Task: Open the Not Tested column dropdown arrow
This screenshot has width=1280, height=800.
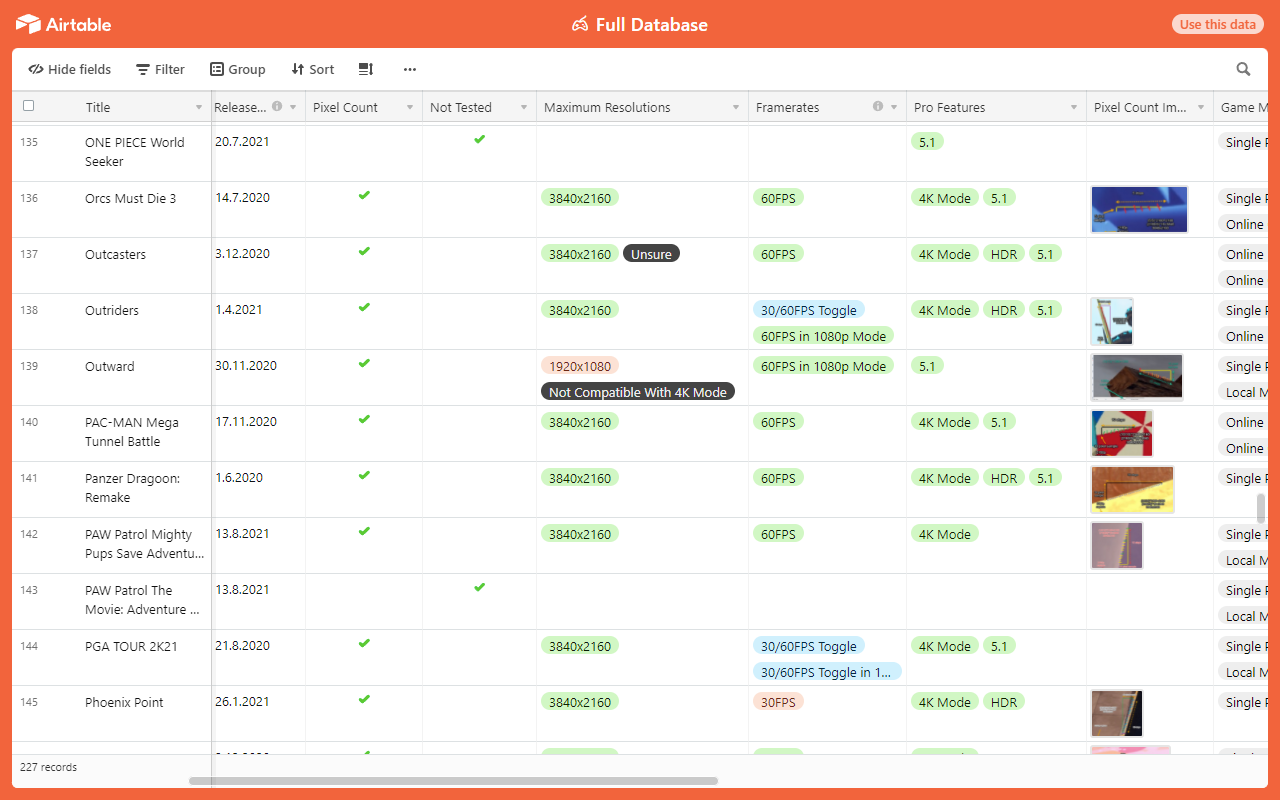Action: tap(524, 107)
